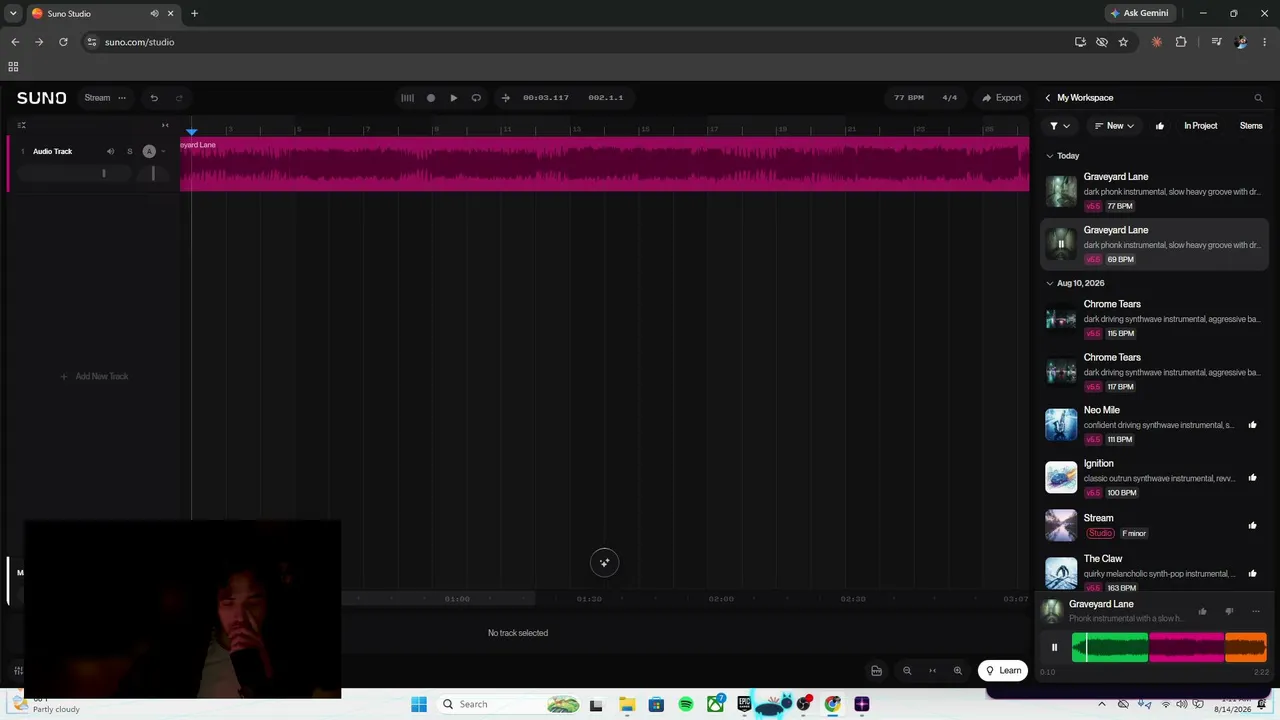Image resolution: width=1280 pixels, height=720 pixels.
Task: Toggle the metronome in the transport bar
Action: (407, 98)
